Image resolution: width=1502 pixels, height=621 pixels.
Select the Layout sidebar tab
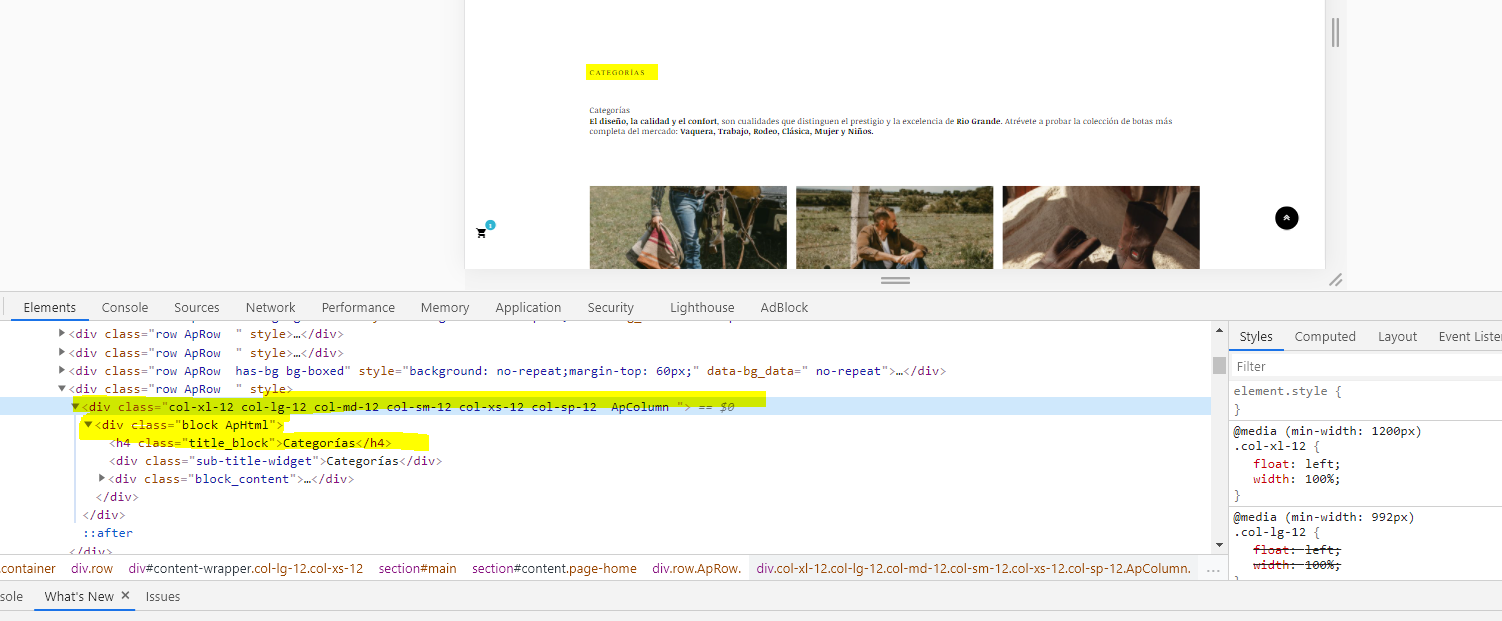[1397, 336]
